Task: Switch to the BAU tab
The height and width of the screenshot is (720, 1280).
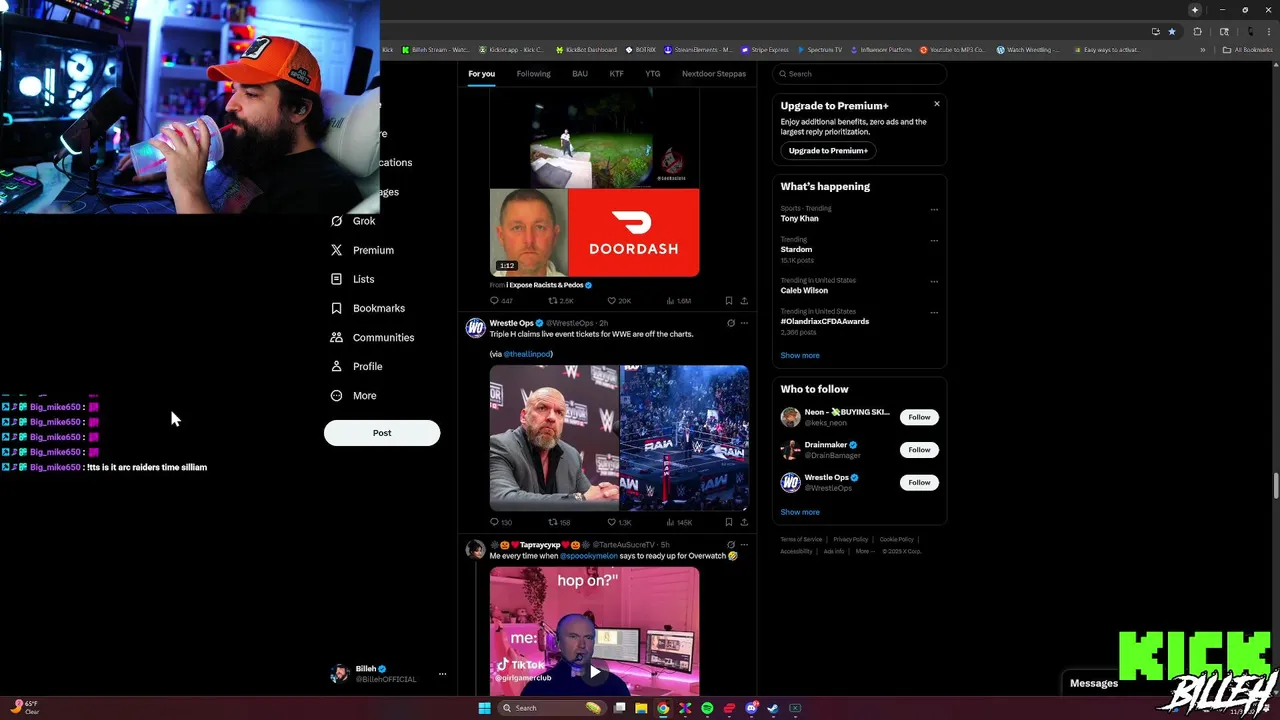Action: pos(580,74)
